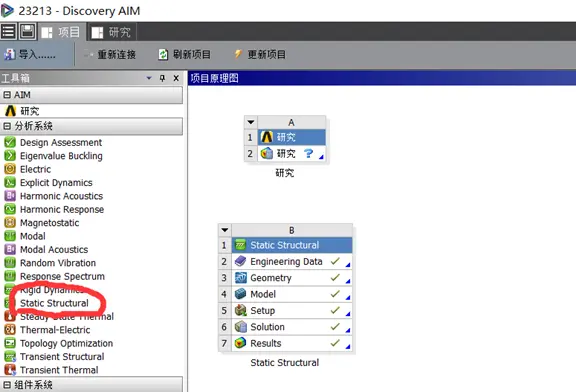
Task: Select Eigenvalue Buckling system icon
Action: [10, 155]
